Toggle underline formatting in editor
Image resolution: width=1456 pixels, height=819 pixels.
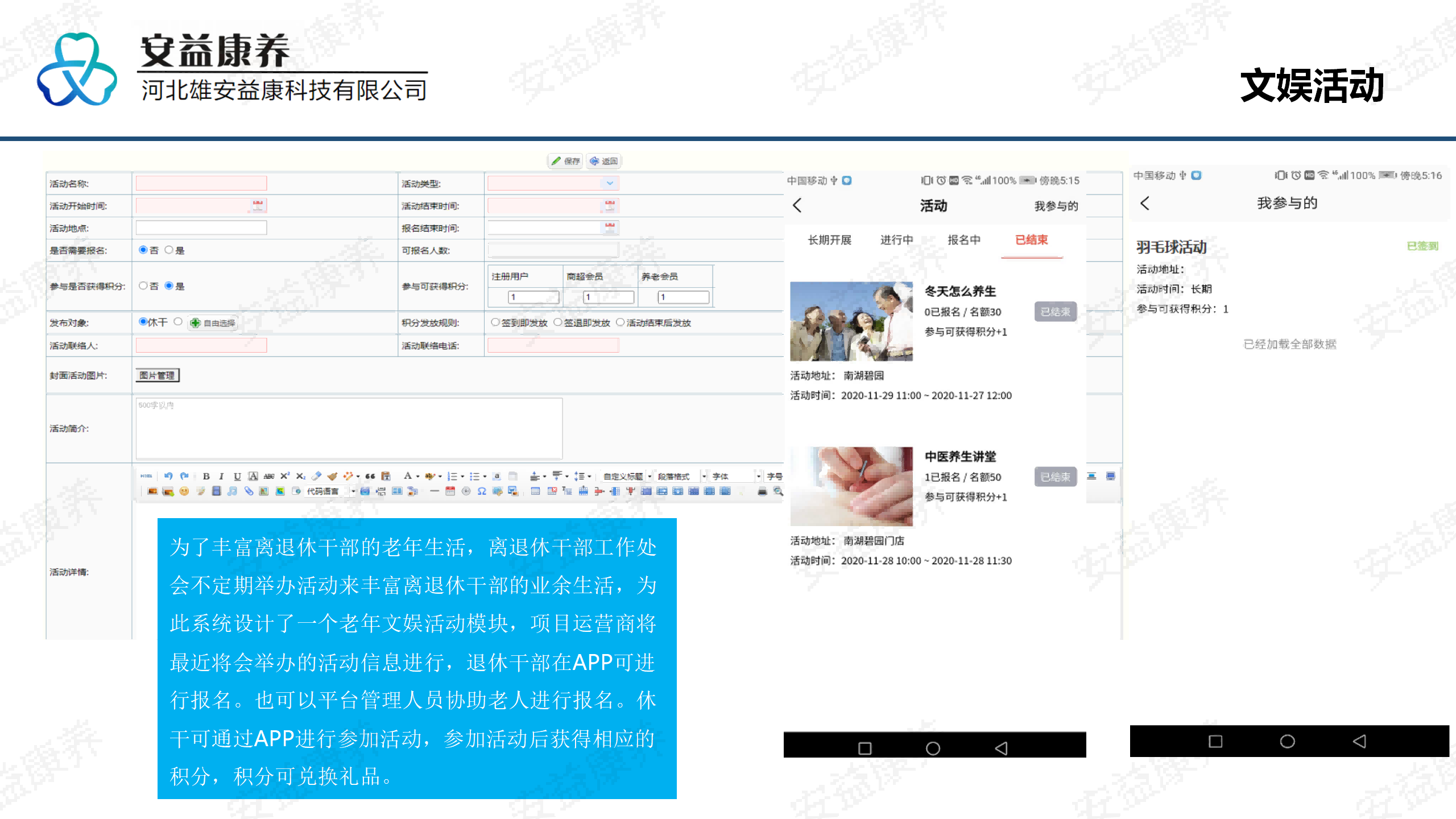pos(237,476)
